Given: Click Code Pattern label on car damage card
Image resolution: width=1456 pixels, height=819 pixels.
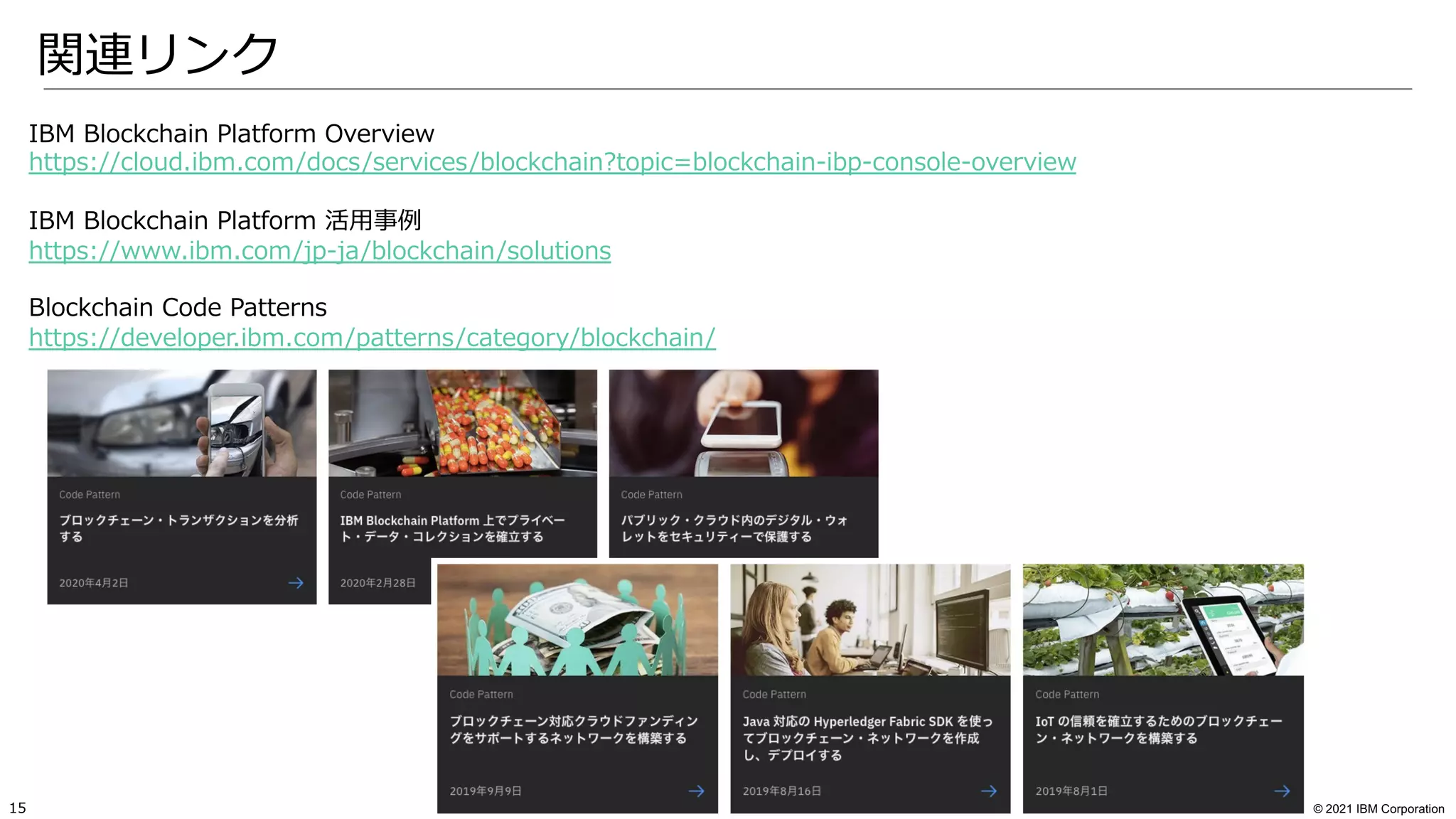Looking at the screenshot, I should pos(90,495).
